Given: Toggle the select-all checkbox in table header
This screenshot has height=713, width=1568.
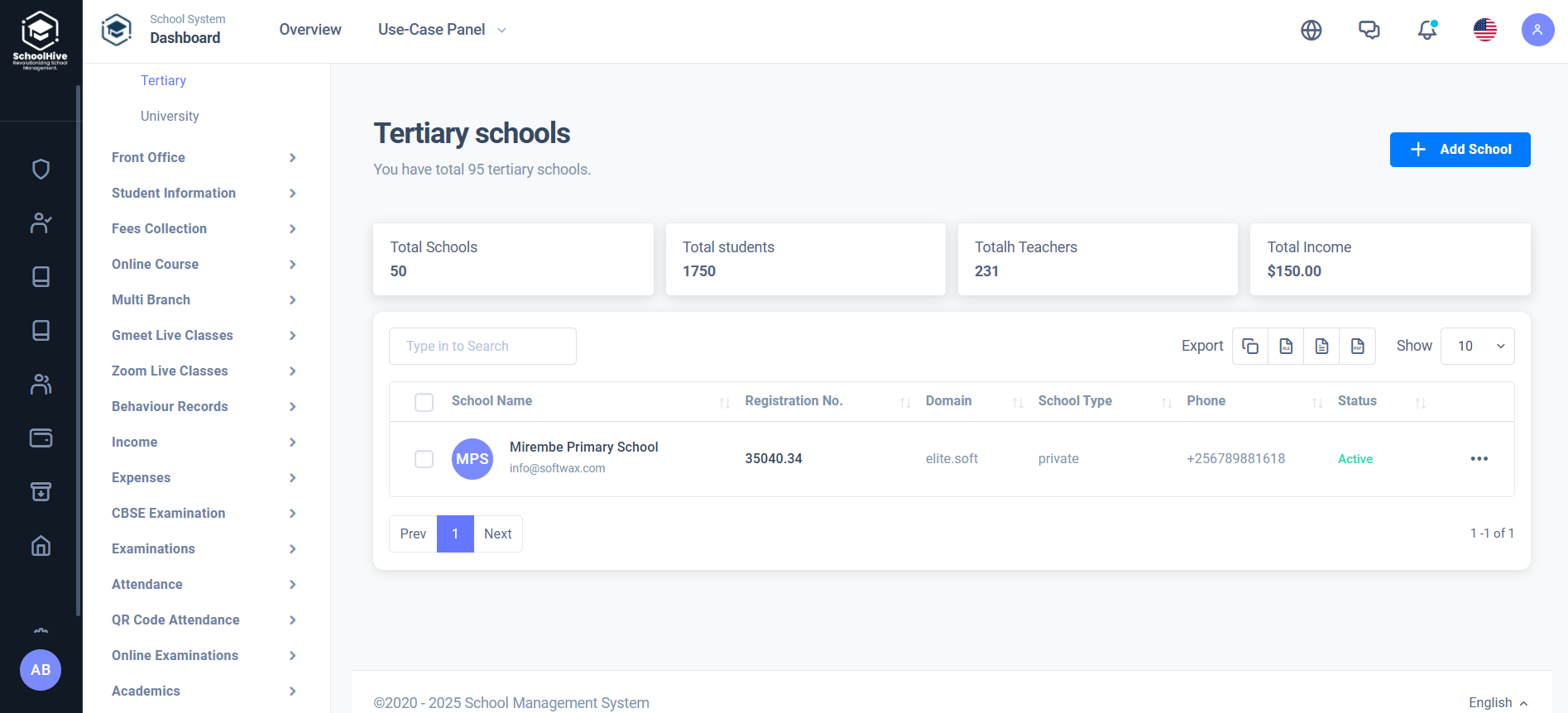Looking at the screenshot, I should (424, 403).
